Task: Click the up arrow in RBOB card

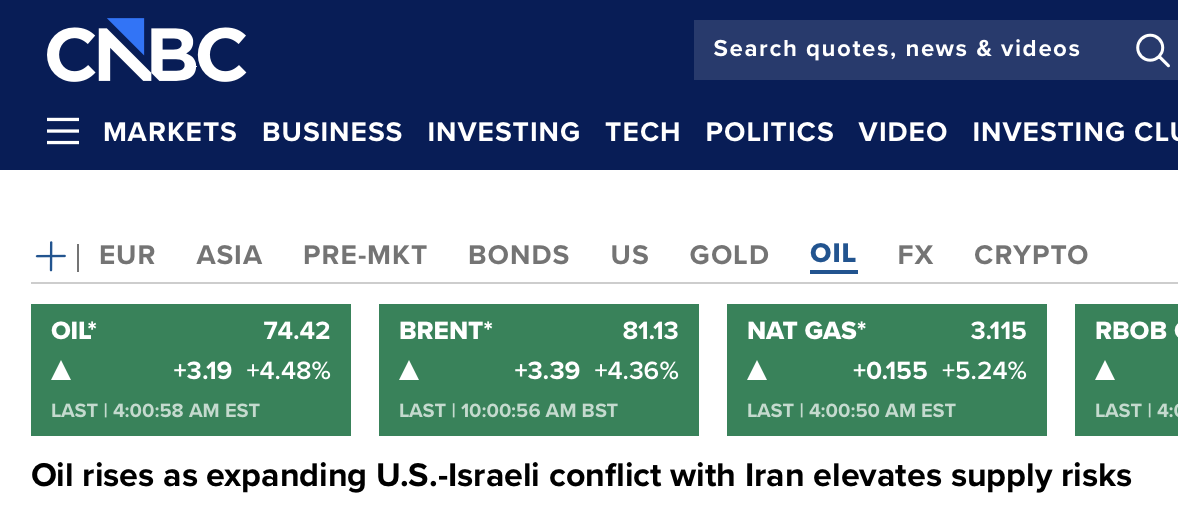Action: (x=1105, y=371)
